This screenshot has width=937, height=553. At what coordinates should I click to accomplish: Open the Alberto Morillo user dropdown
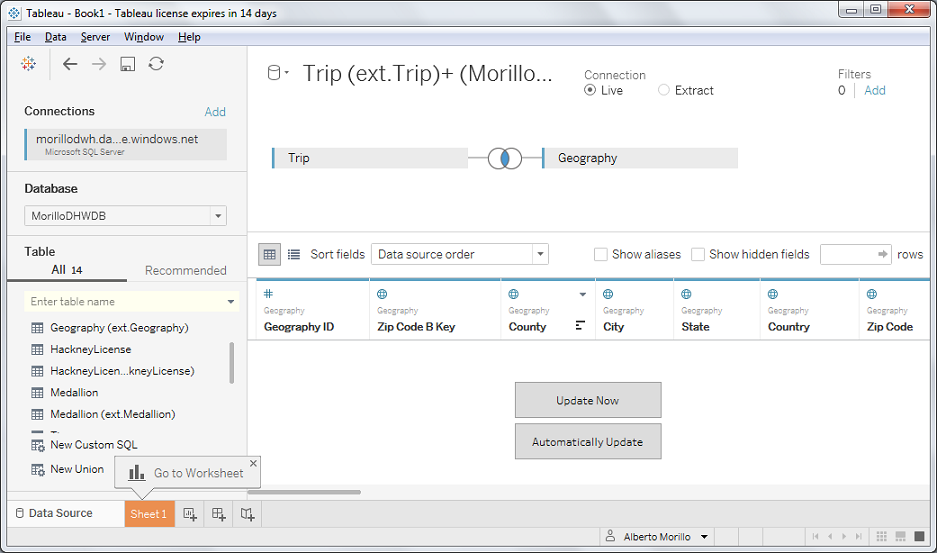[704, 537]
